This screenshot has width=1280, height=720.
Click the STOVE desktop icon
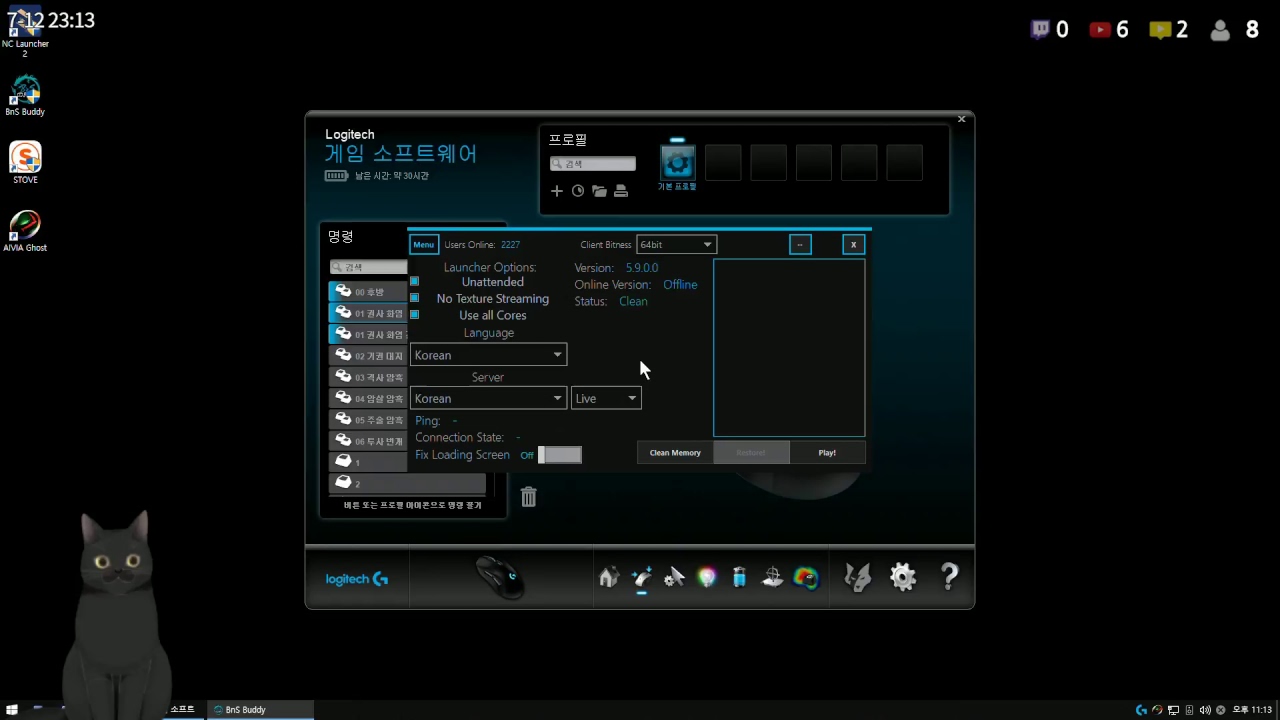[25, 163]
